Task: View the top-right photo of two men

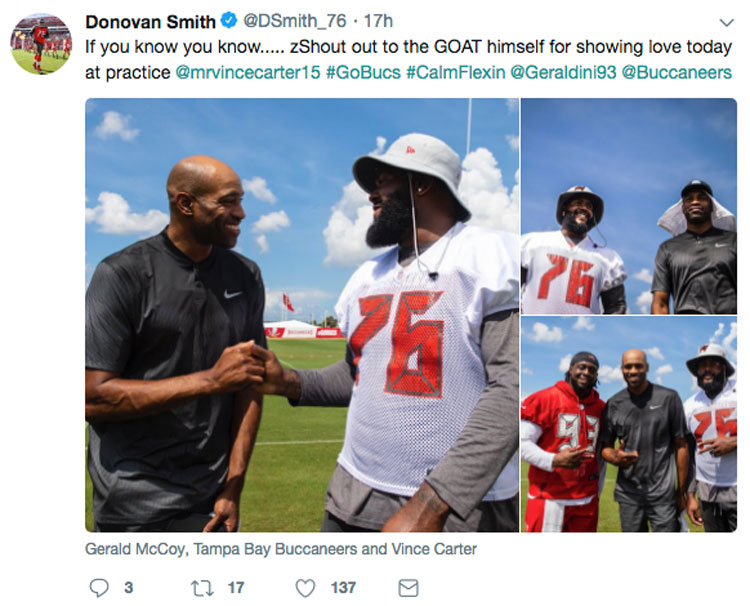Action: 629,206
